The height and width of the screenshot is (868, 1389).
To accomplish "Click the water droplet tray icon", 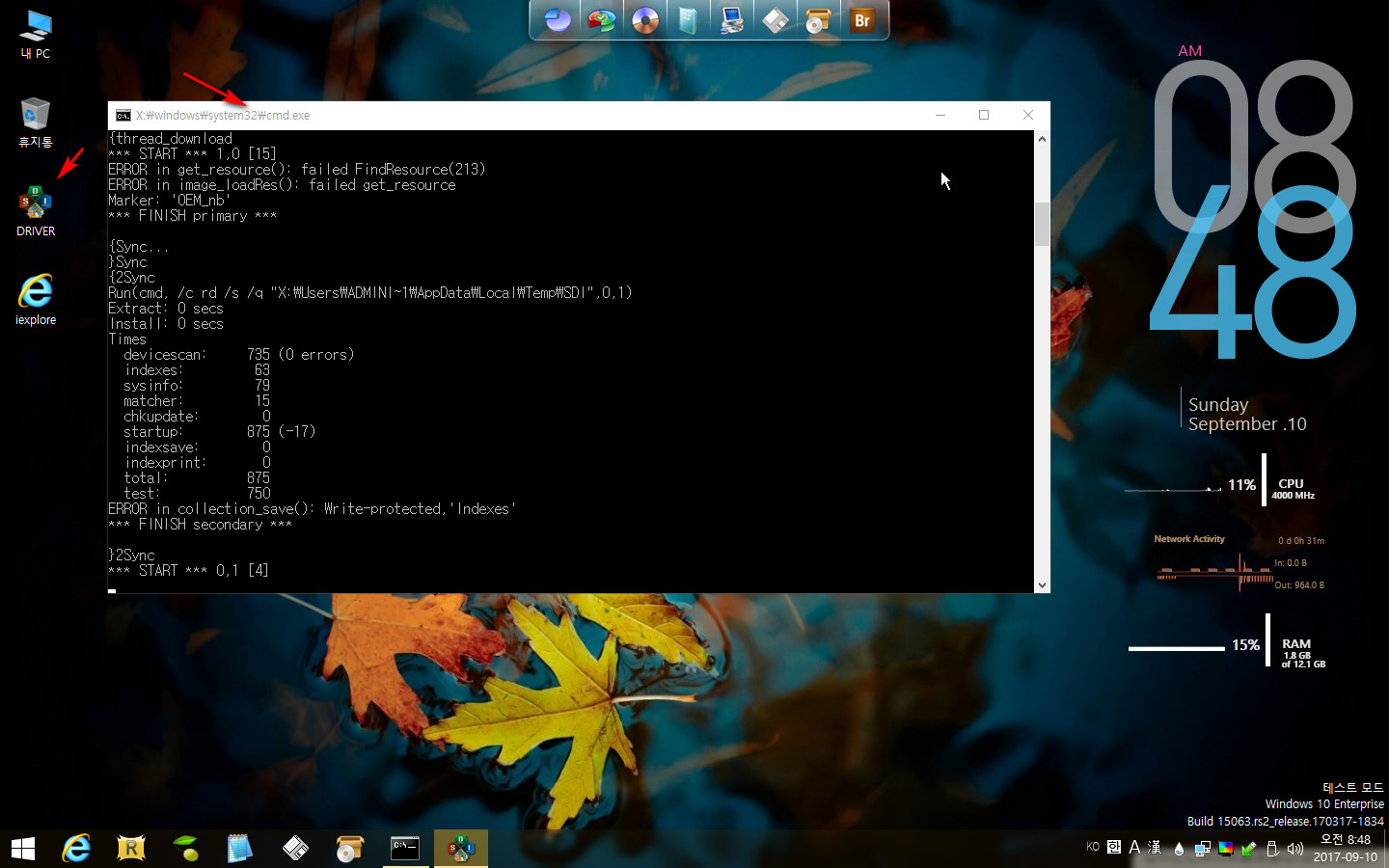I will pos(1179,849).
